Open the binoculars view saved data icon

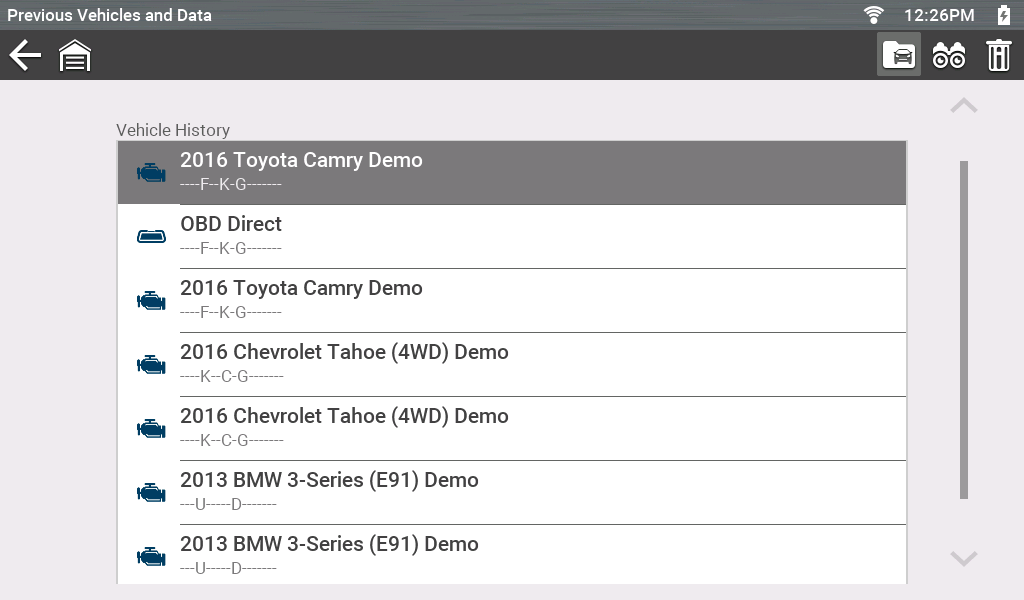(949, 56)
